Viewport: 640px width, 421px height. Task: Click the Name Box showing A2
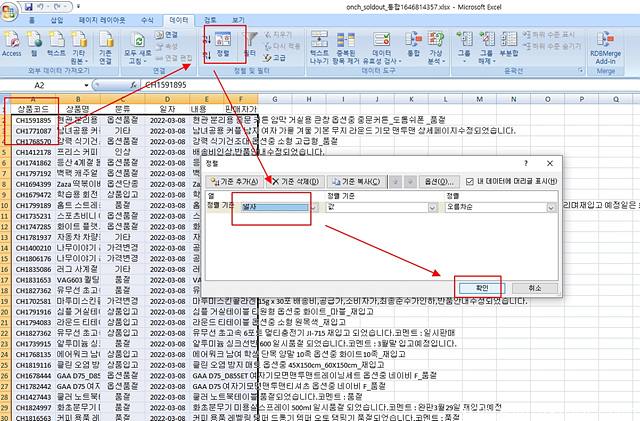[x=41, y=85]
